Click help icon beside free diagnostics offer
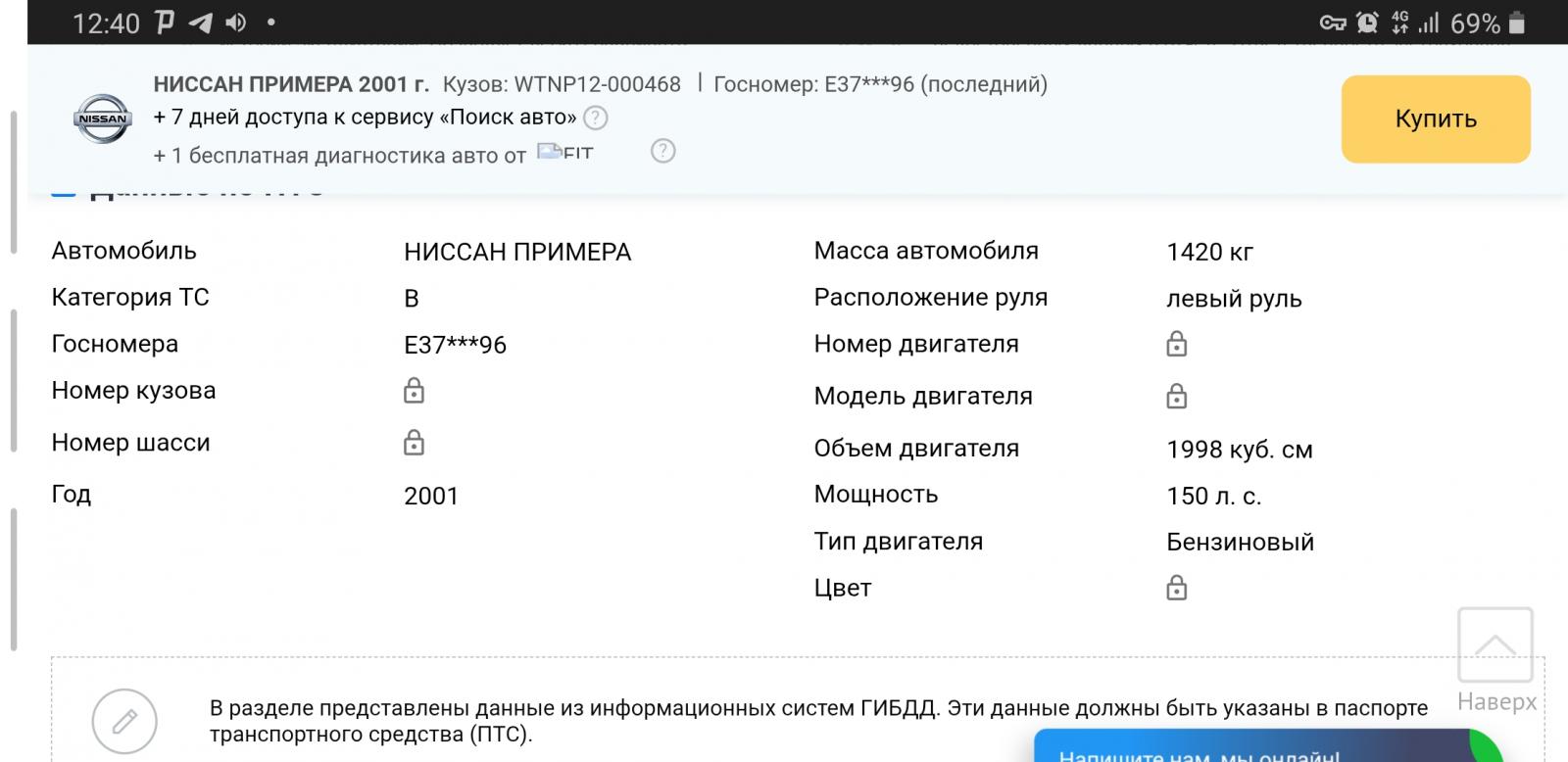The image size is (1568, 762). coord(663,151)
